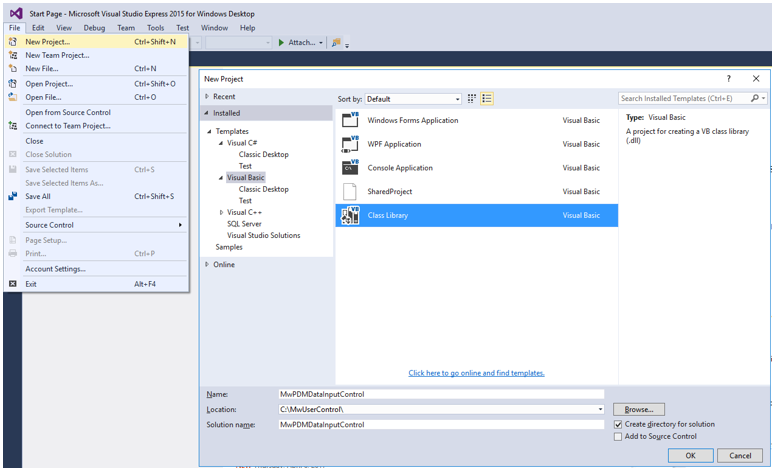Screen dimensions: 776x471
Task: Click the green Attach play icon
Action: coord(281,43)
